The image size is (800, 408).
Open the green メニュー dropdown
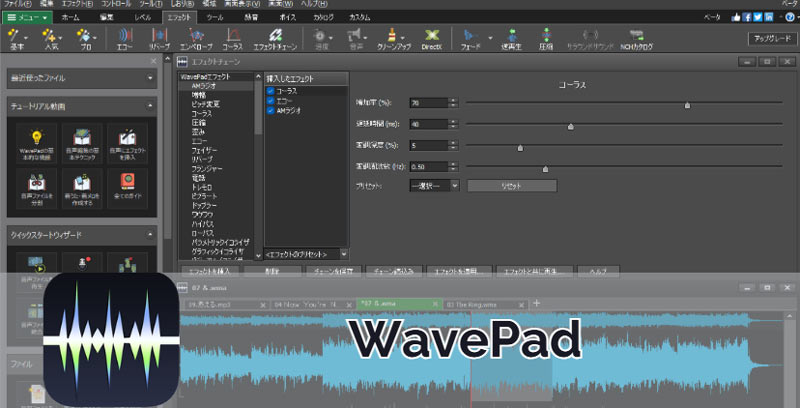pyautogui.click(x=27, y=17)
